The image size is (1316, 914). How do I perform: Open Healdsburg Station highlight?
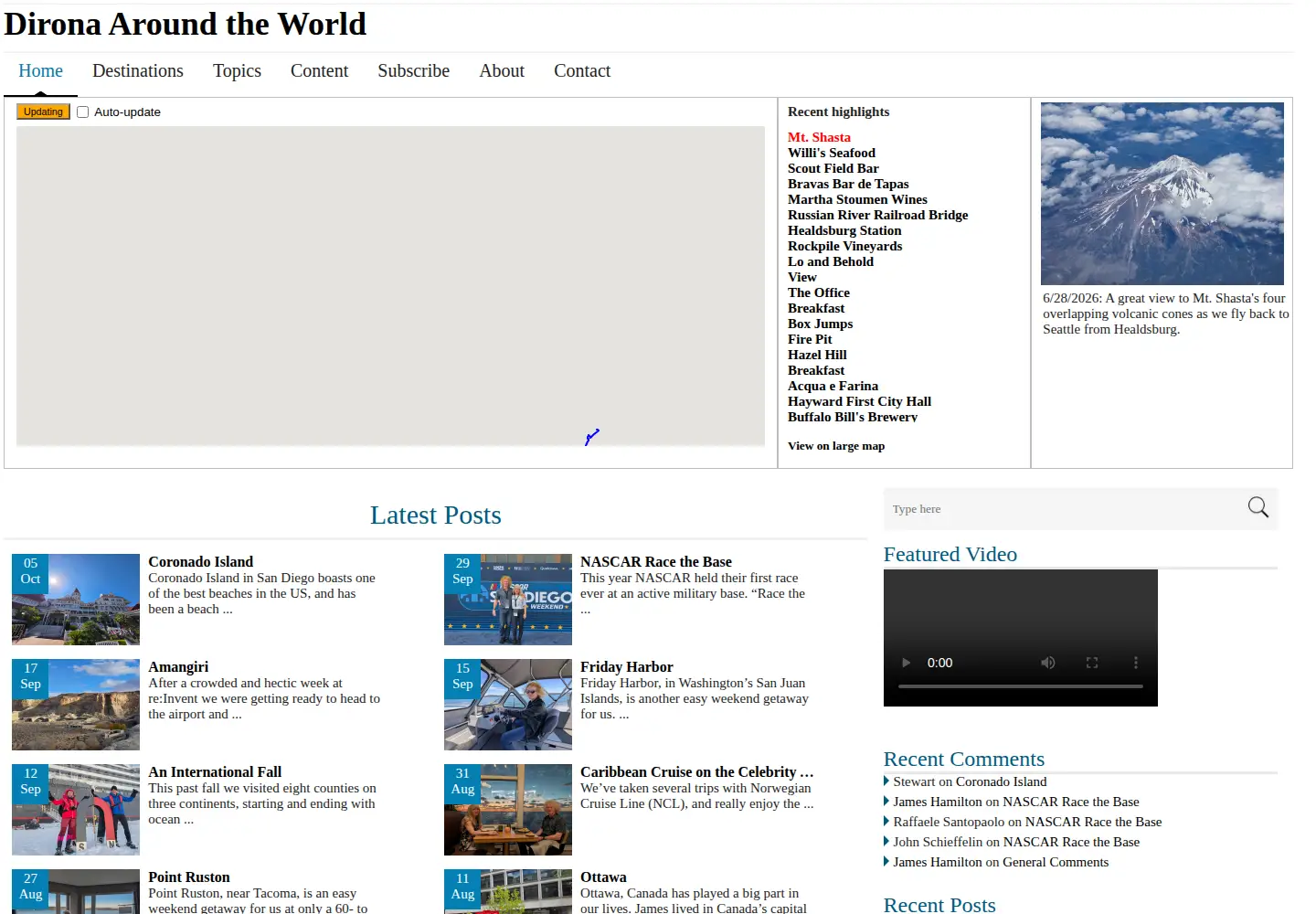844,230
